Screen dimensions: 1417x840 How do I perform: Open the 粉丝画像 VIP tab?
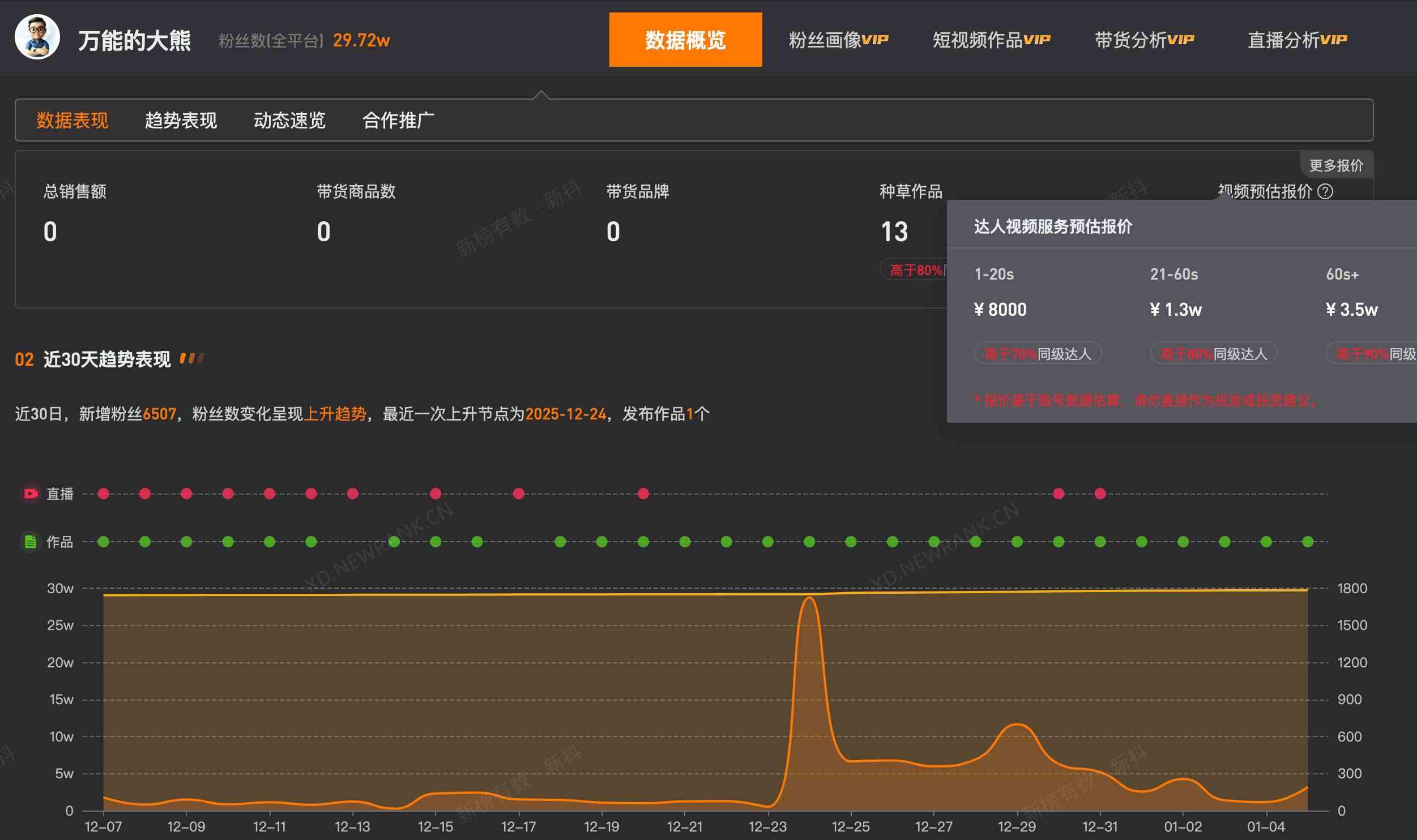pos(838,40)
